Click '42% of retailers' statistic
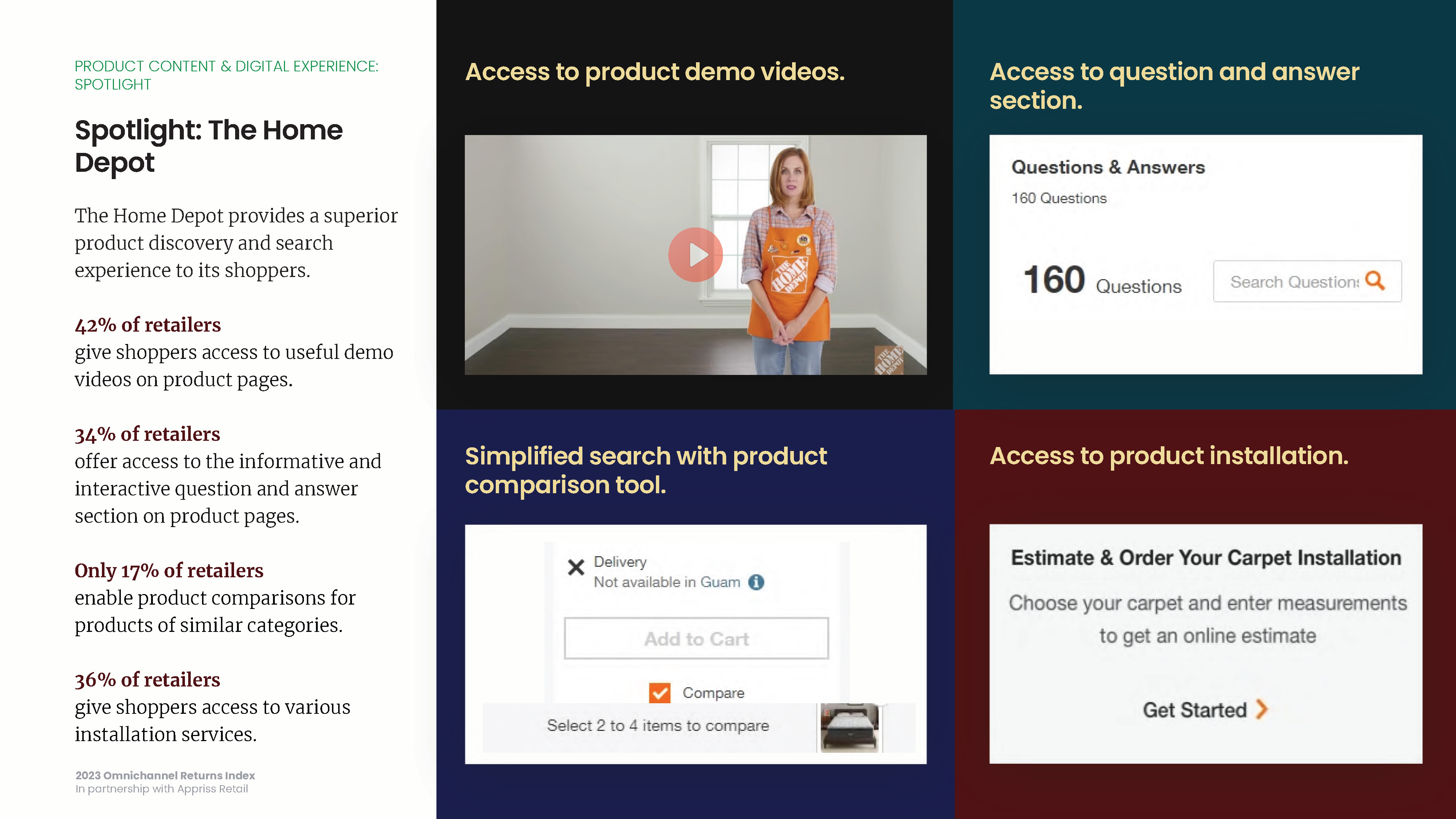This screenshot has height=819, width=1456. [x=147, y=324]
